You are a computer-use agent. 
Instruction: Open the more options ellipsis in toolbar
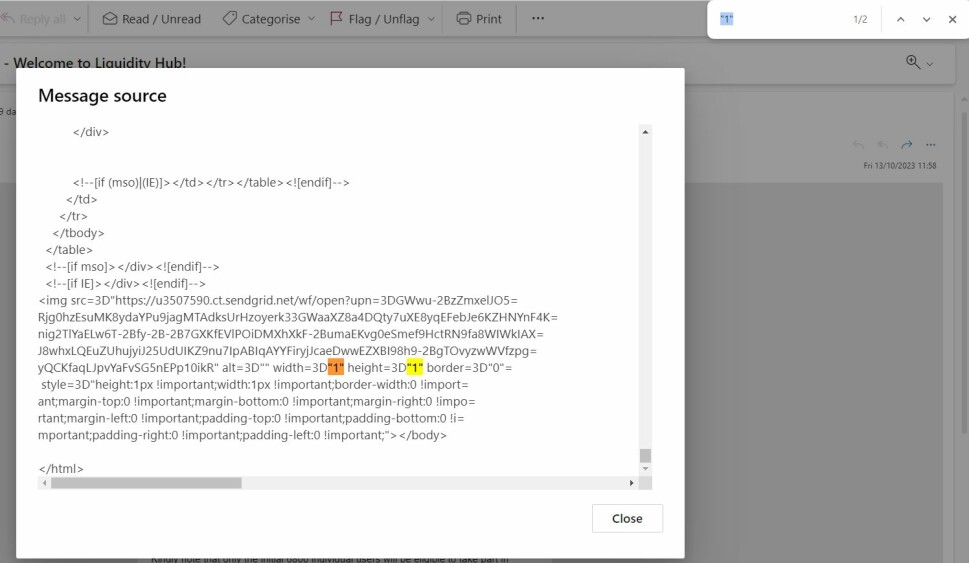538,18
